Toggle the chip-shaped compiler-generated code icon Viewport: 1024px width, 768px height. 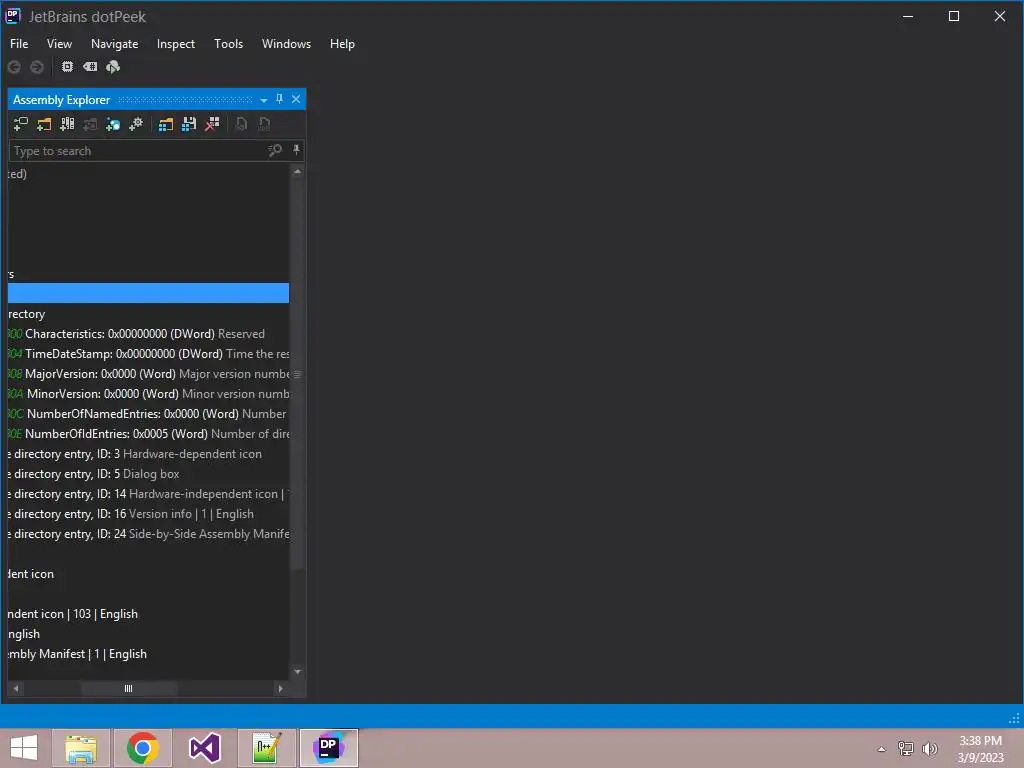pyautogui.click(x=67, y=67)
